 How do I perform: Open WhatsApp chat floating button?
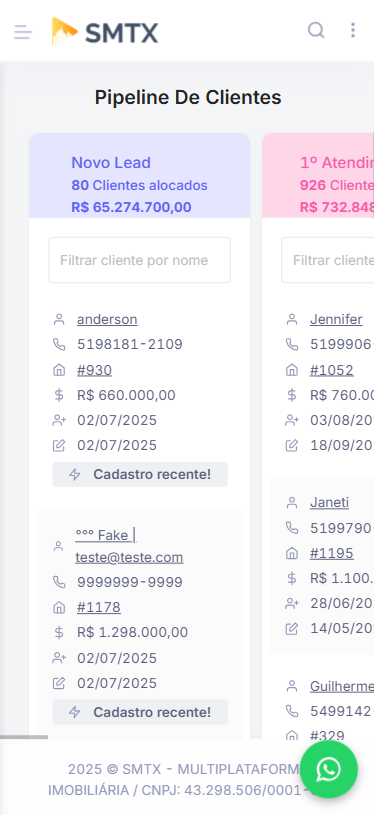[x=329, y=769]
